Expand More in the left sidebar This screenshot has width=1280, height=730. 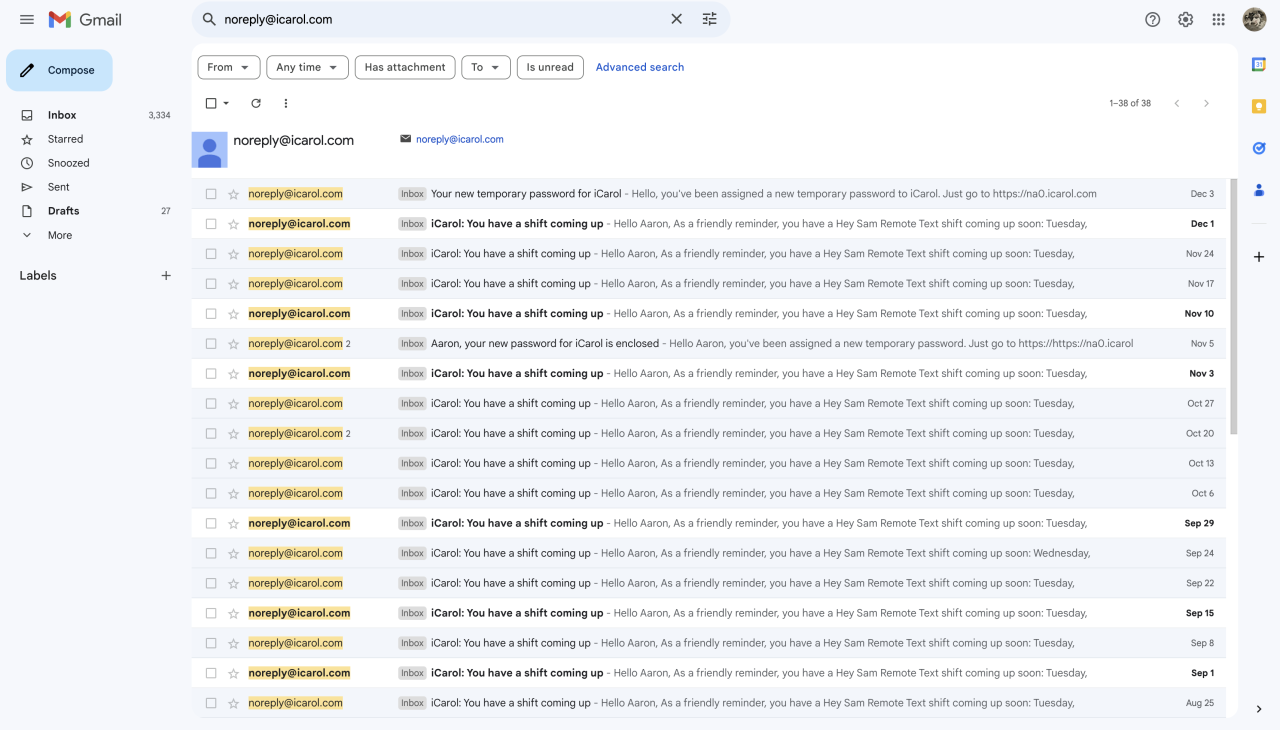click(x=60, y=235)
